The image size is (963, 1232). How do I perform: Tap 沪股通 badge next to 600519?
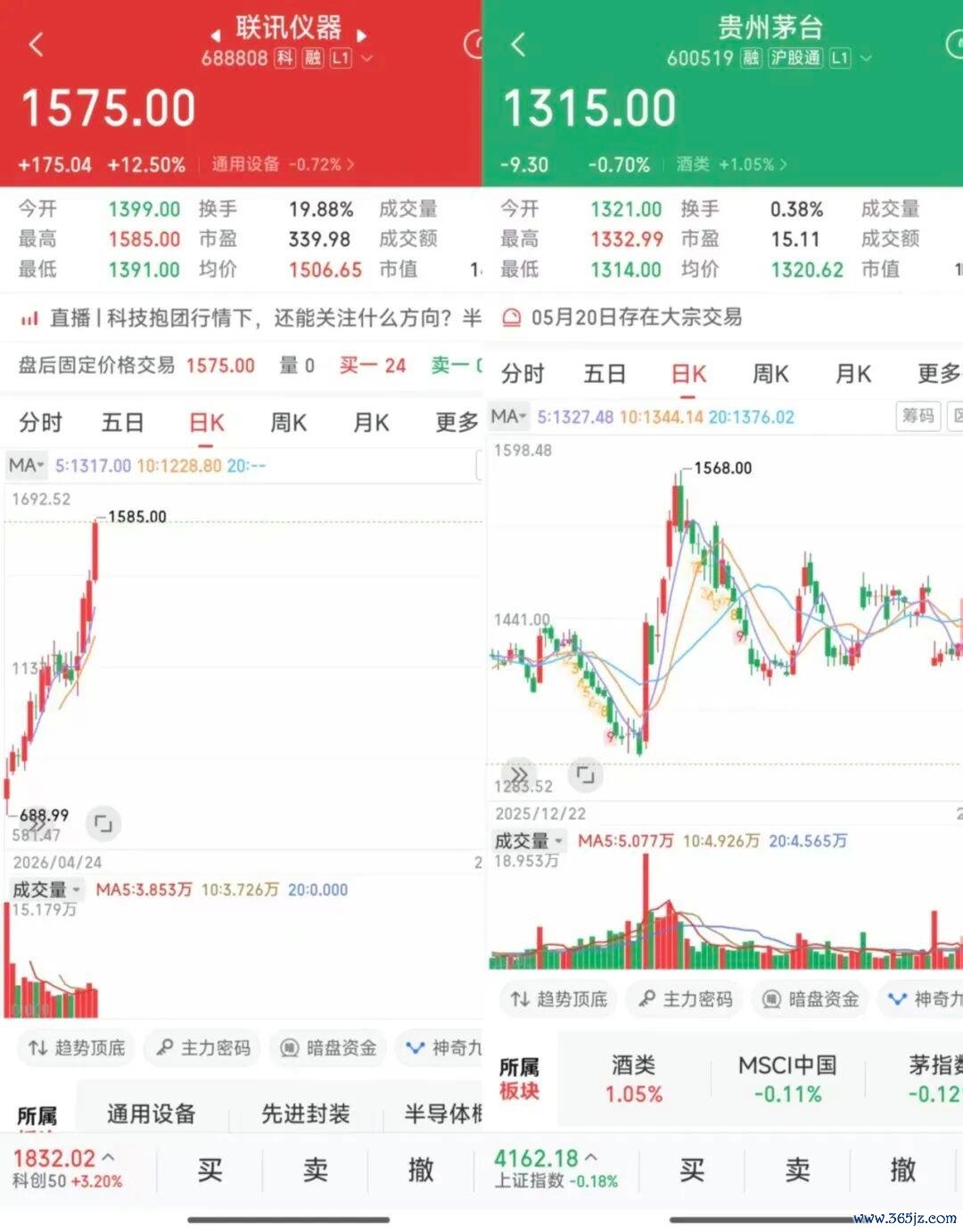[795, 58]
